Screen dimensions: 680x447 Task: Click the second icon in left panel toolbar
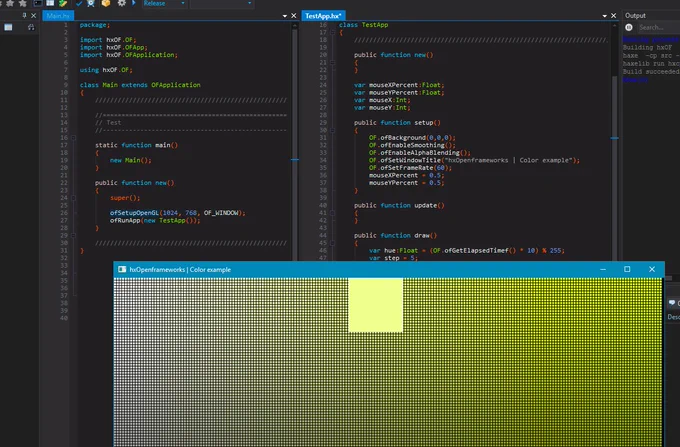31,27
